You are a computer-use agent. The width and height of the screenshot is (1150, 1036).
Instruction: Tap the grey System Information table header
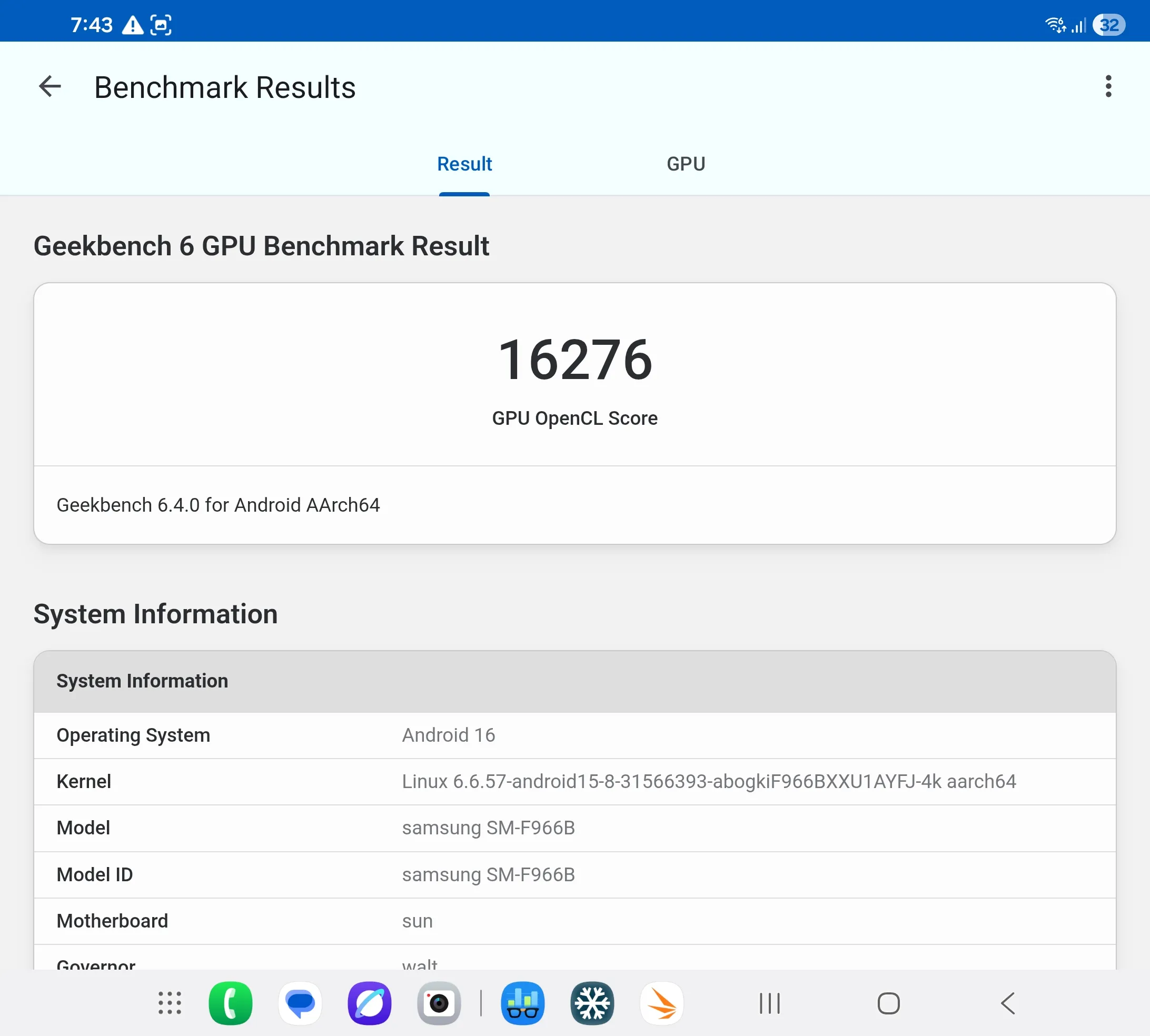(x=575, y=681)
